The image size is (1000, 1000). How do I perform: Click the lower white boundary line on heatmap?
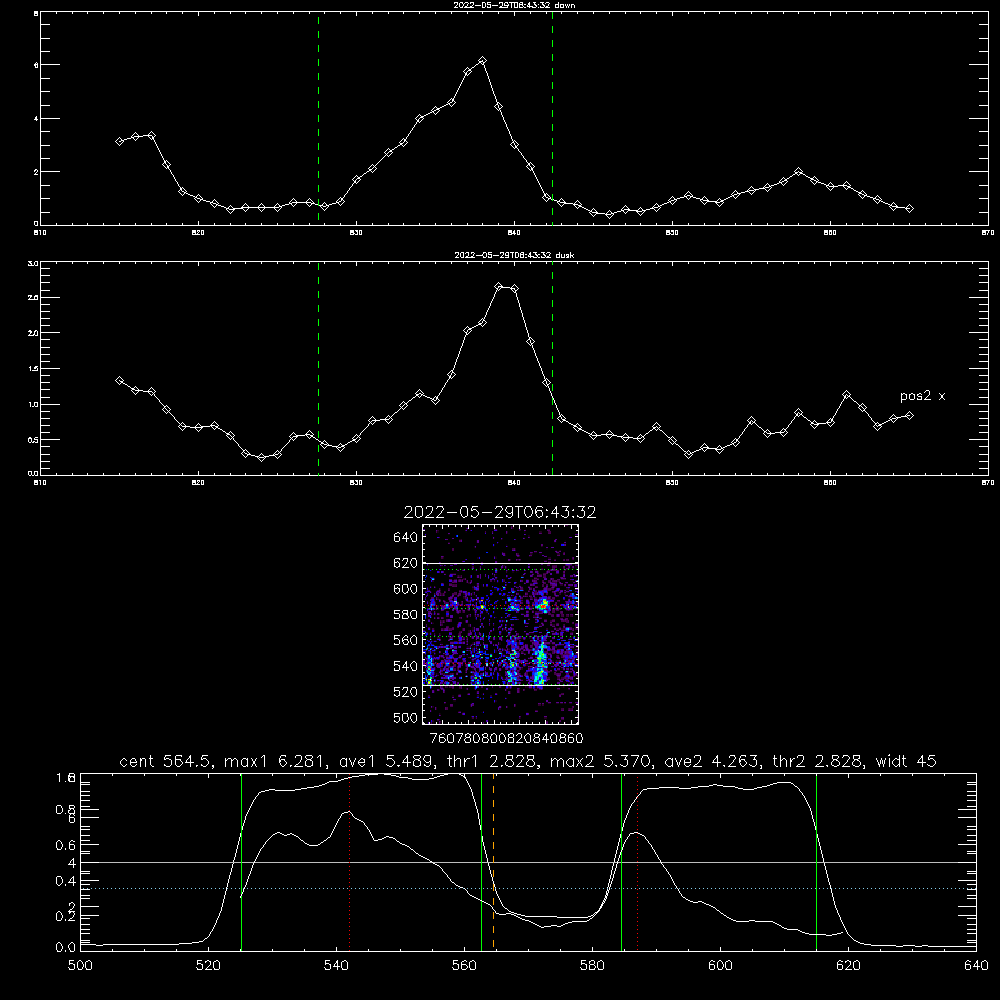tap(501, 685)
